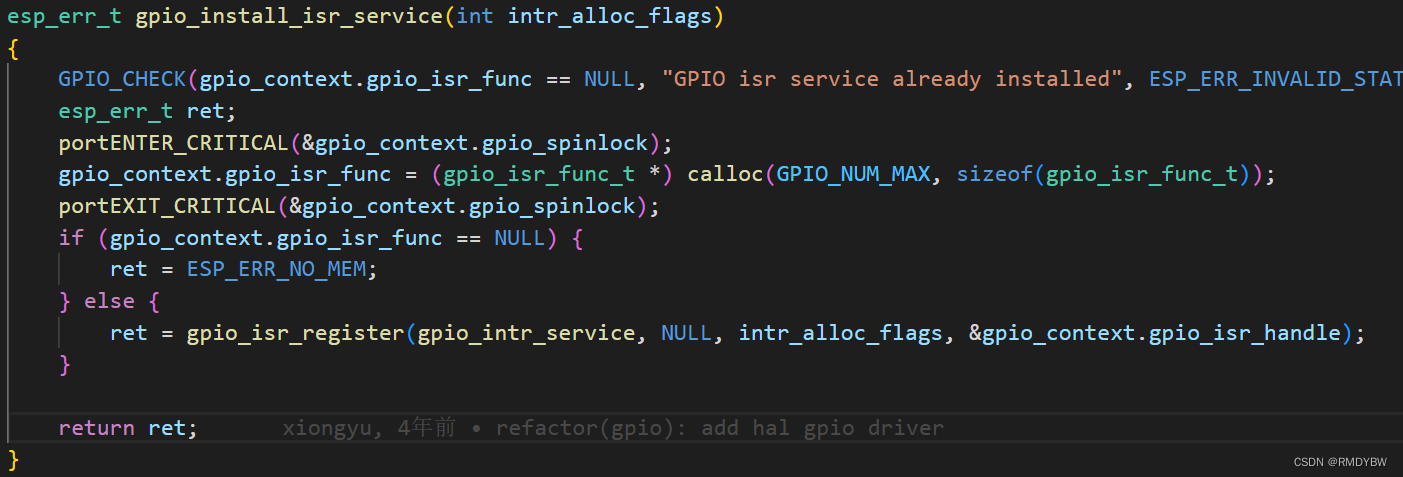Click the ESP_ERR_INVALID_STAT error constant
The width and height of the screenshot is (1403, 477).
[x=1275, y=79]
